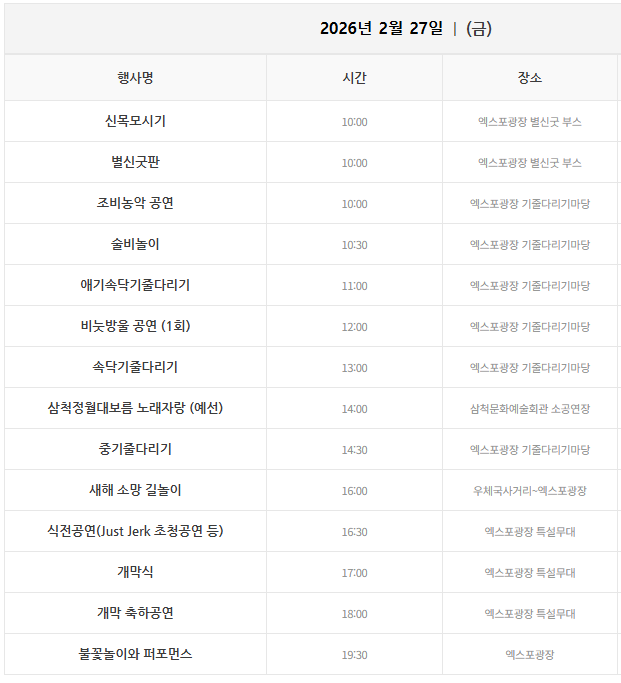Click the 식전공연(Just Jerk 초청공연 등) event
Screen dimensions: 621x683
coord(135,531)
